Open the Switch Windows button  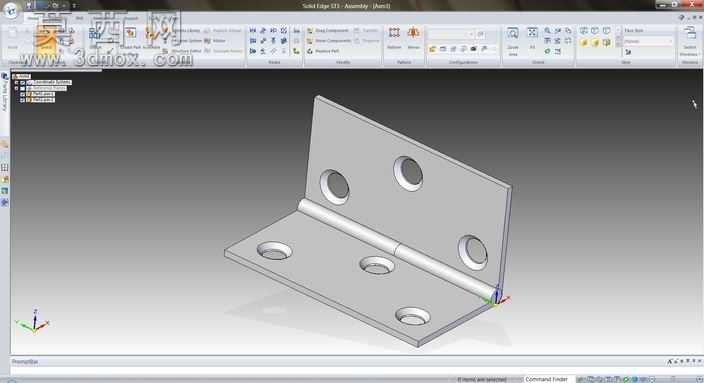pos(689,40)
